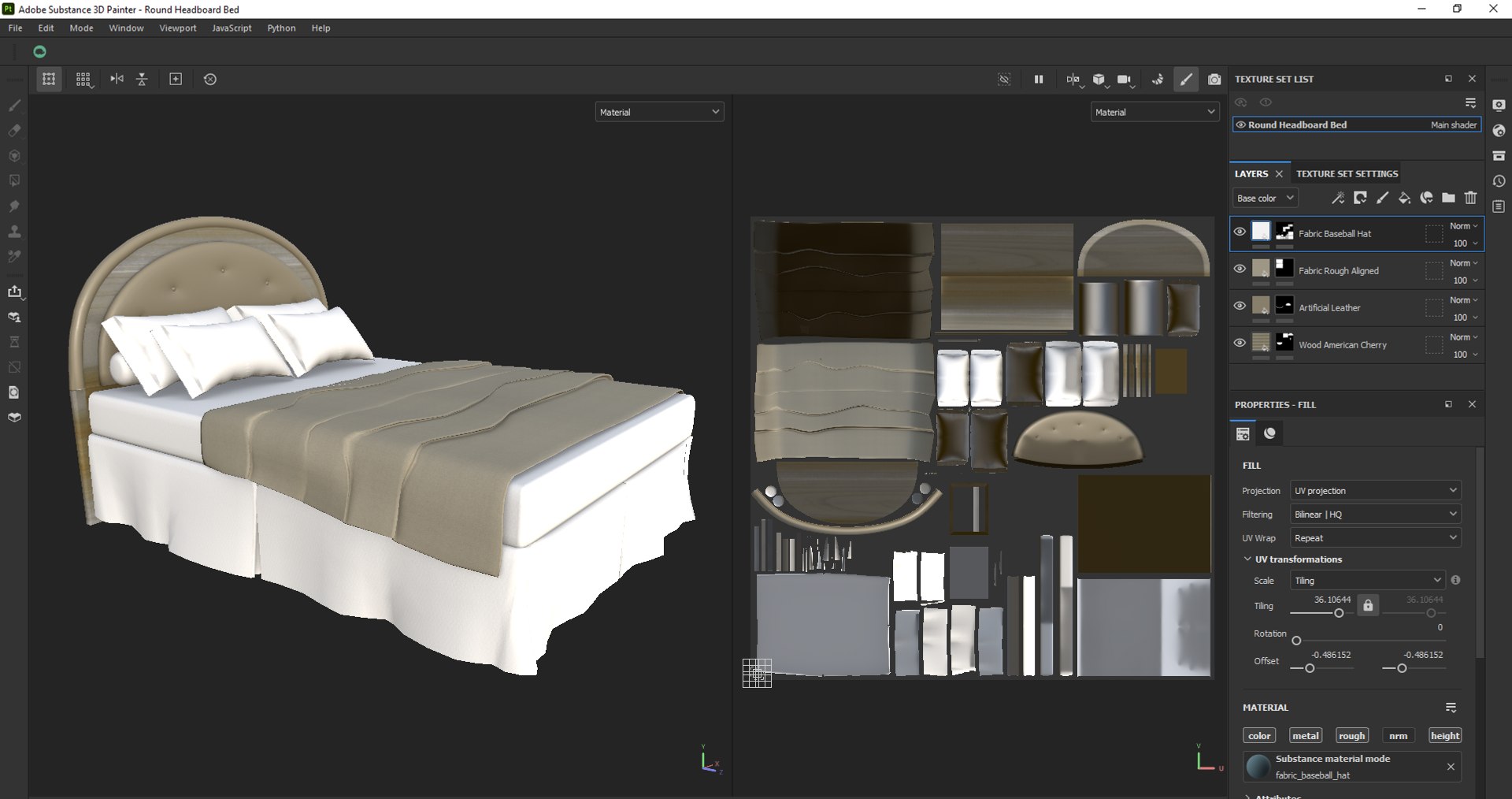Click the camera screenshot icon
This screenshot has width=1512, height=799.
1214,80
